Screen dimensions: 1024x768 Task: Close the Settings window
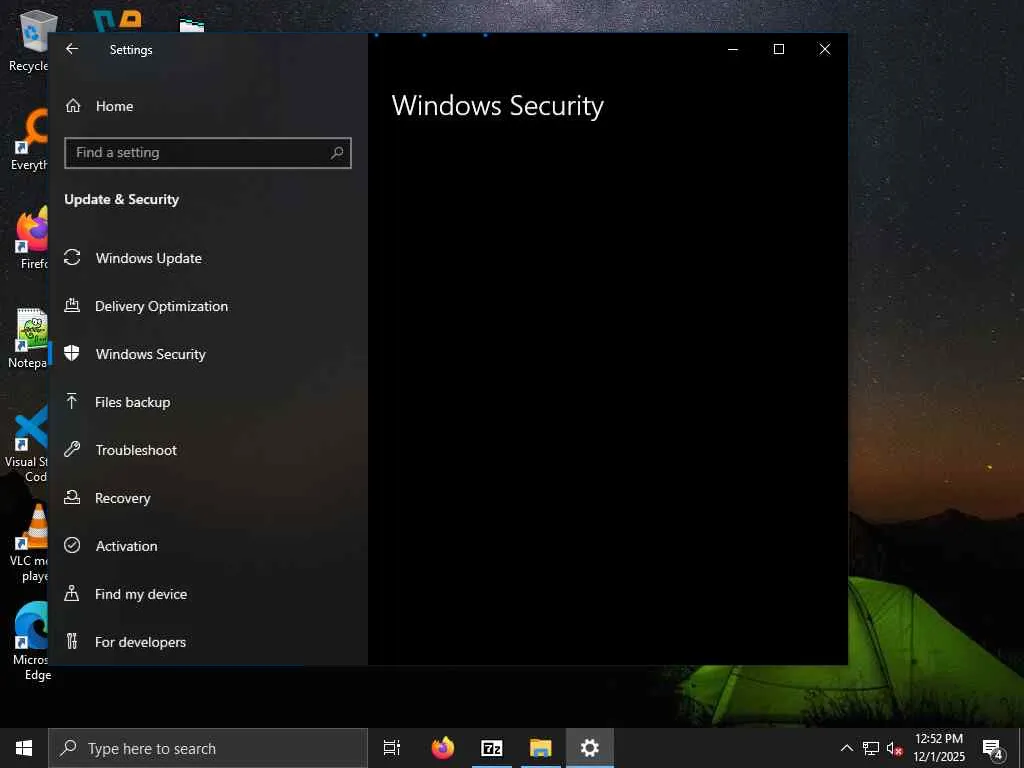click(x=825, y=49)
